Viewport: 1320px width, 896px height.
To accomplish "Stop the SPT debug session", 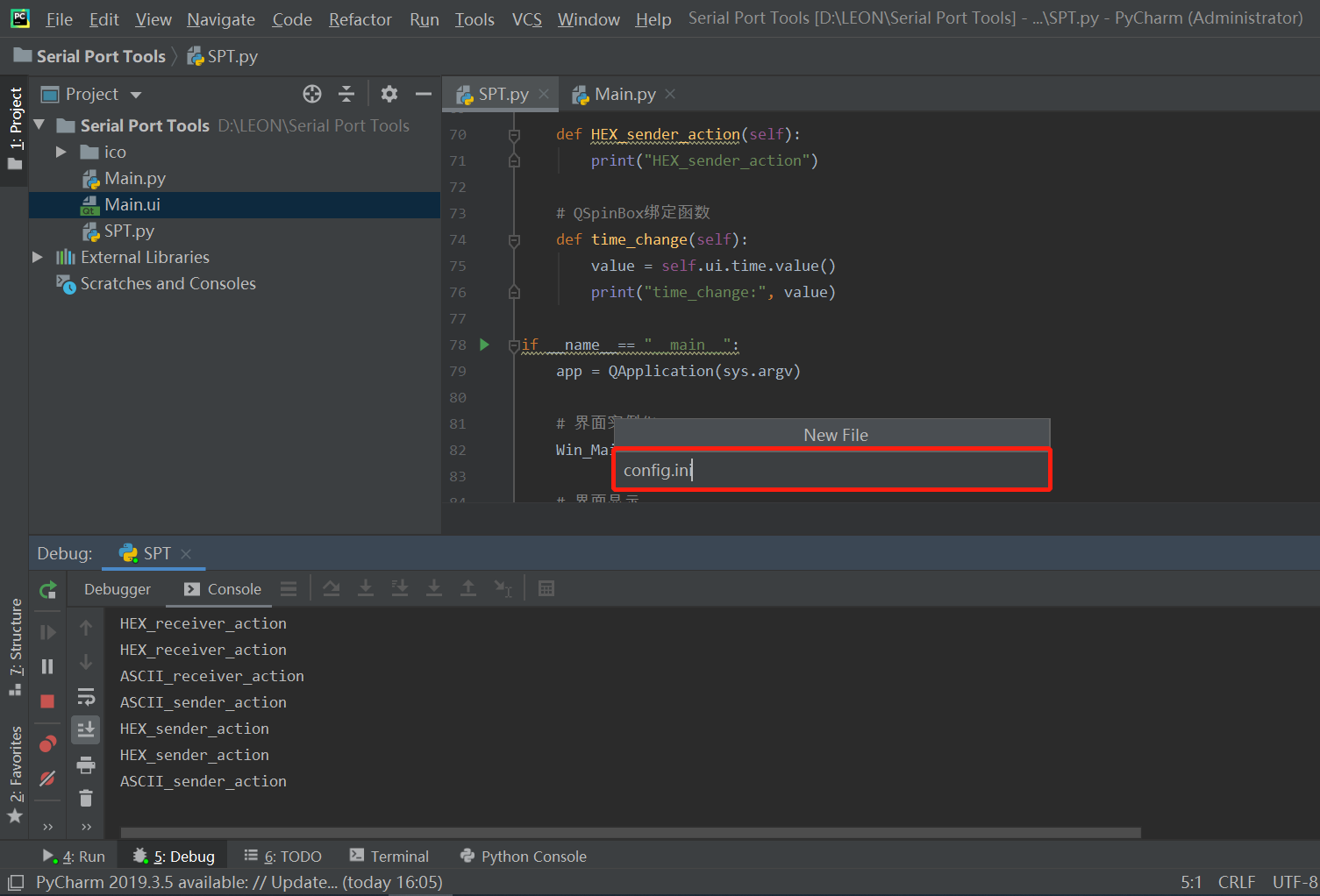I will tap(48, 701).
